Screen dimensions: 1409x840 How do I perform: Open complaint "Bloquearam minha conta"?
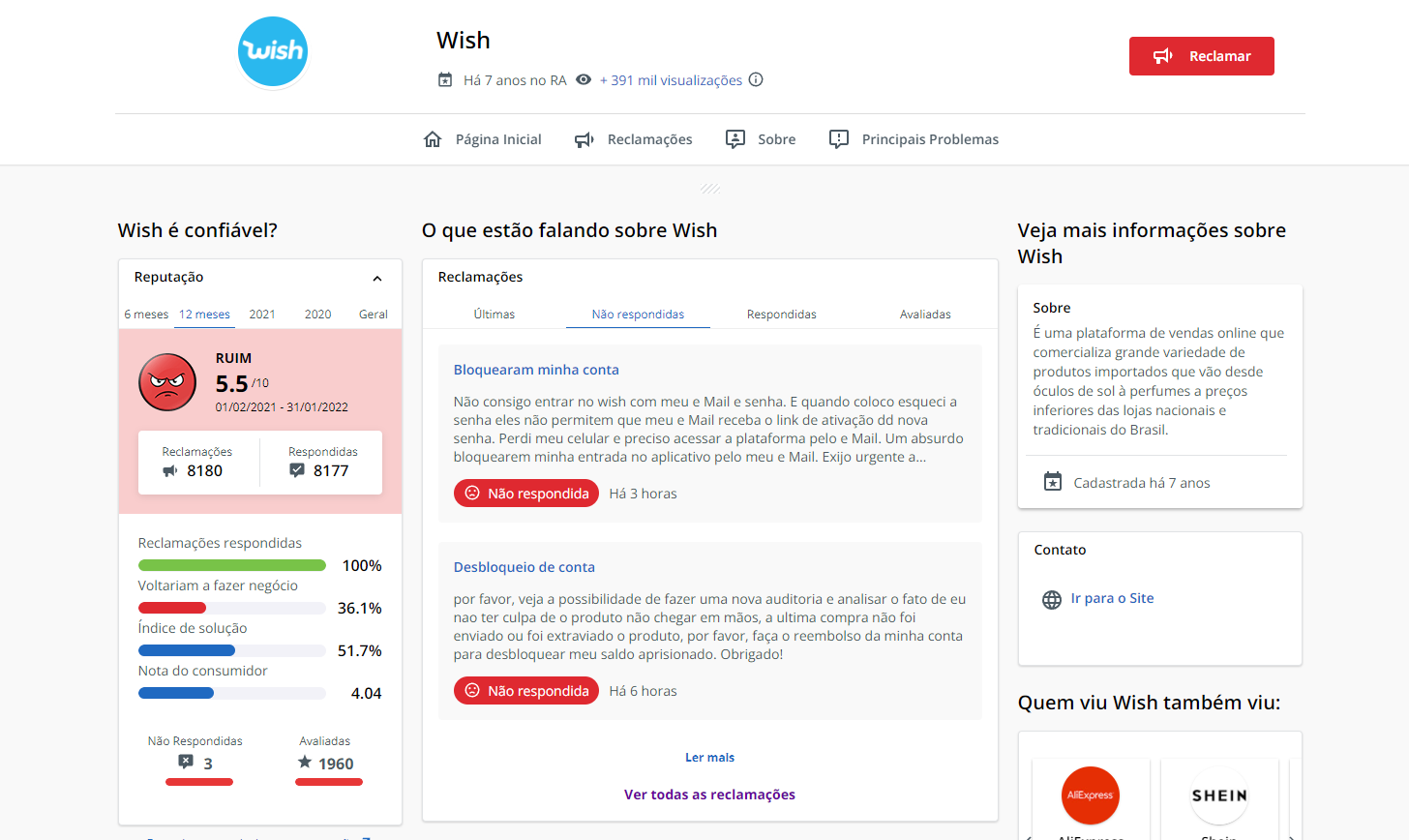536,370
